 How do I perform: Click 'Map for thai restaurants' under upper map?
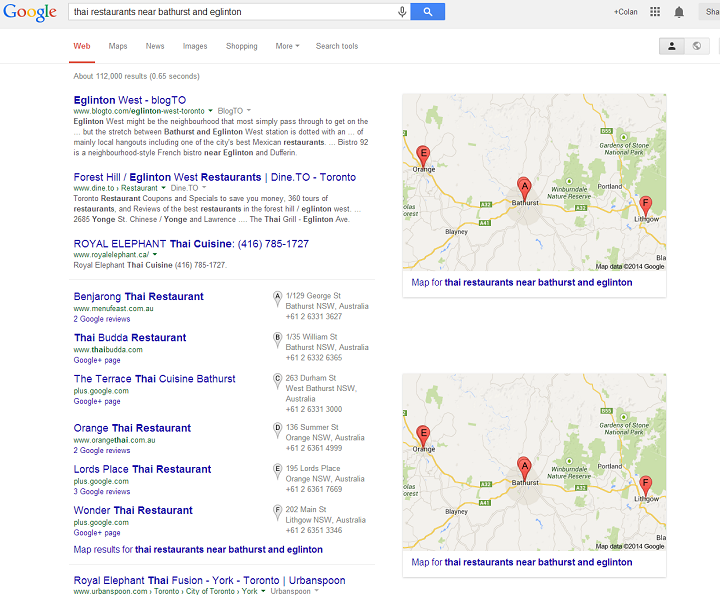pyautogui.click(x=522, y=282)
